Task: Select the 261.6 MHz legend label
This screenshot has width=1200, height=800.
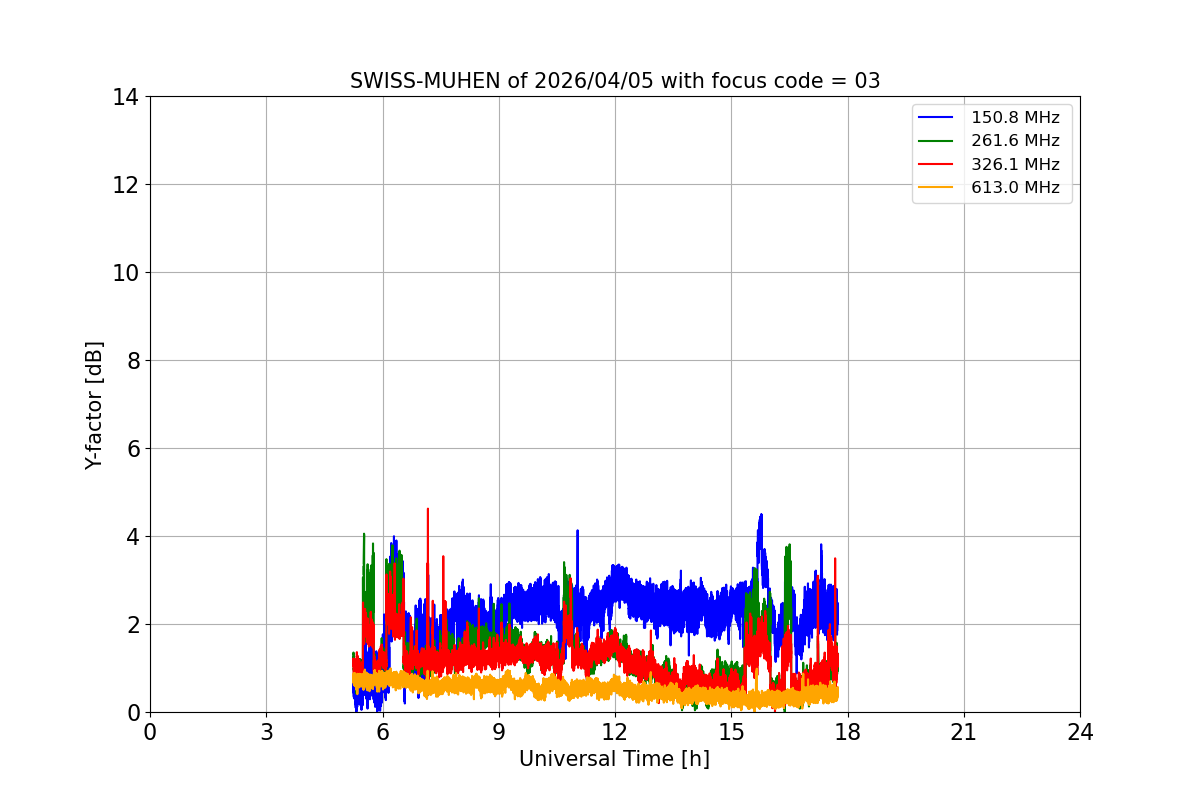Action: tap(1015, 141)
